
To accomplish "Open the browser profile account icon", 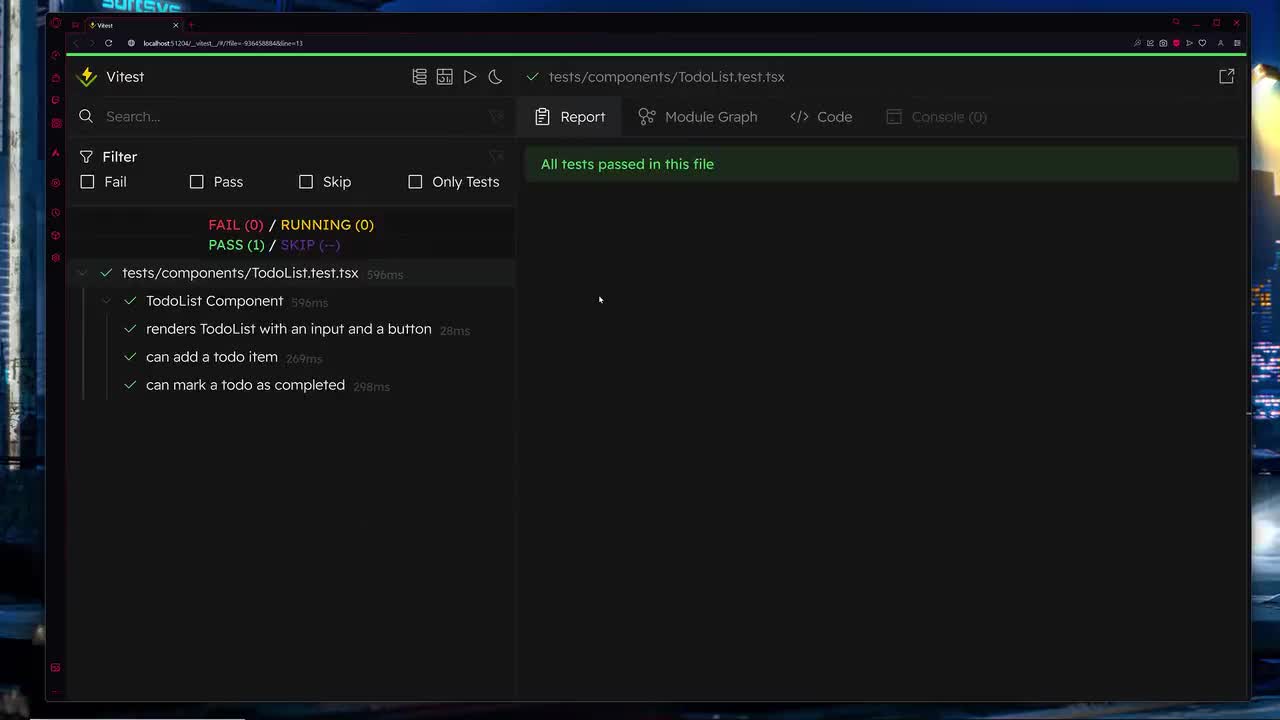I will click(1220, 43).
